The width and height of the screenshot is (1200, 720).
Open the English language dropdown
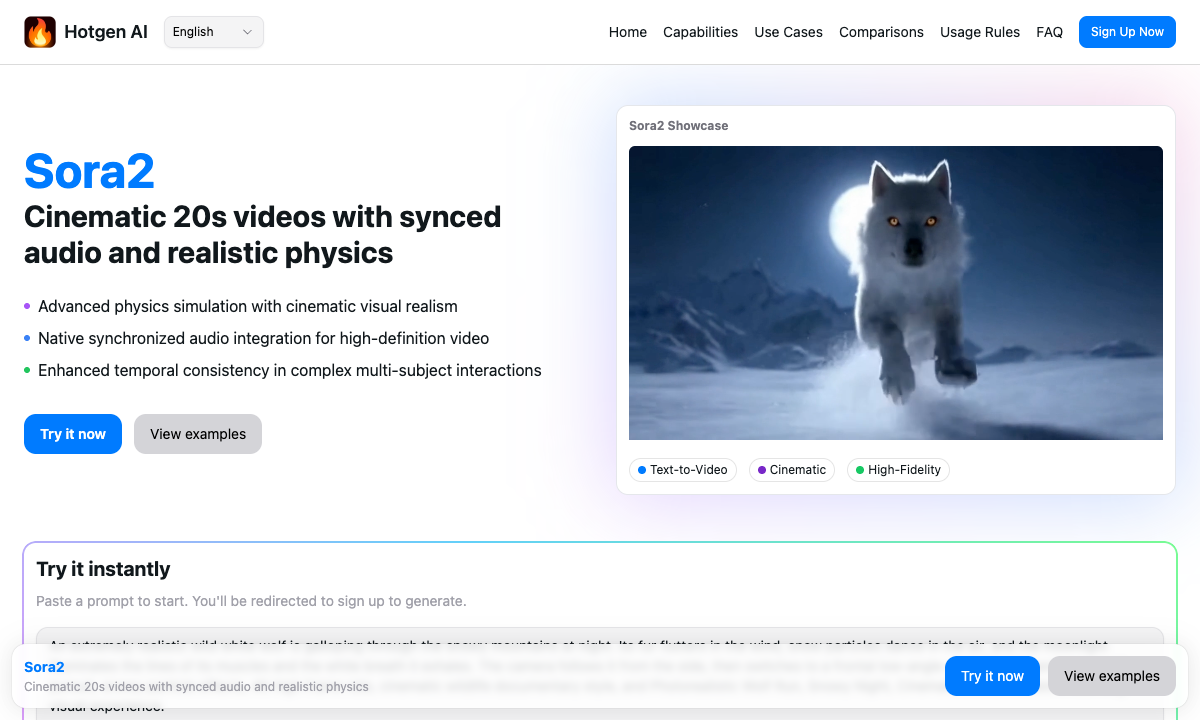[x=213, y=32]
